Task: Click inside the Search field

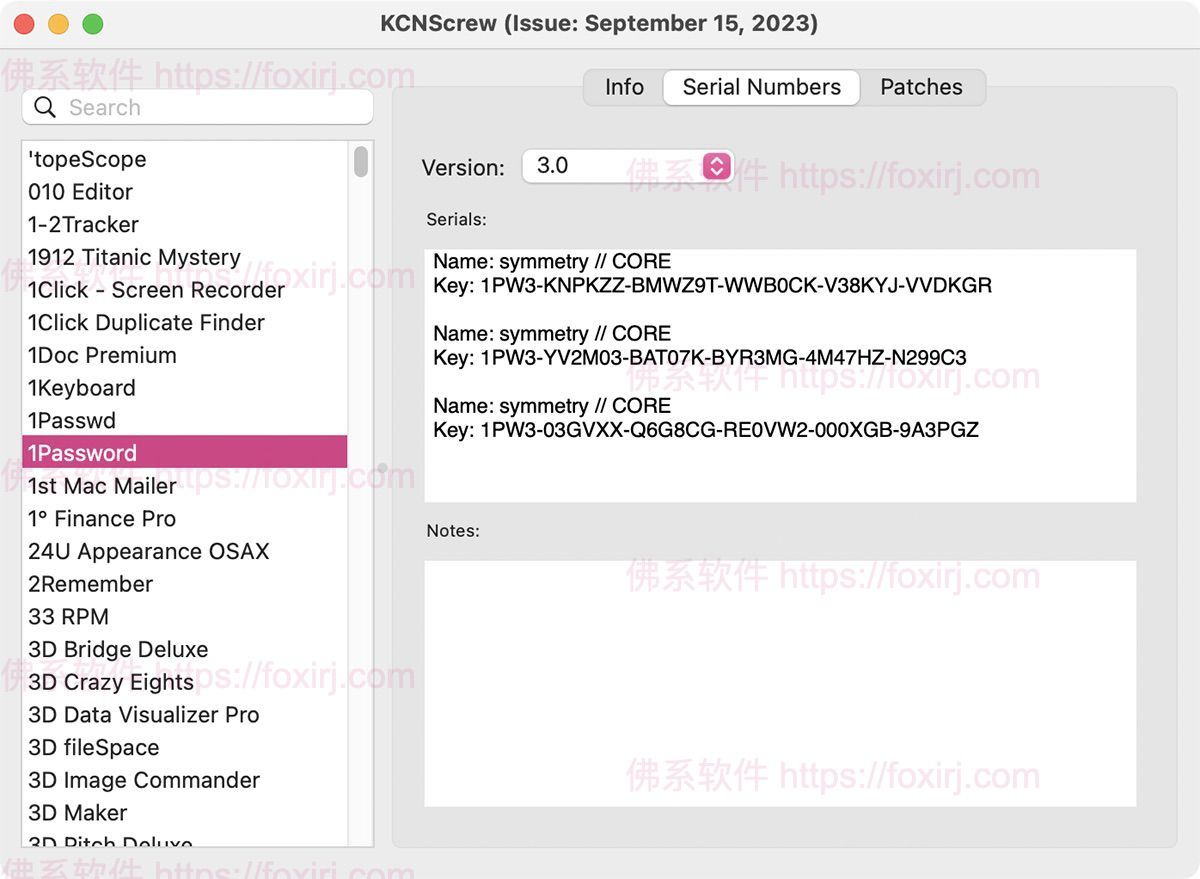Action: [200, 106]
